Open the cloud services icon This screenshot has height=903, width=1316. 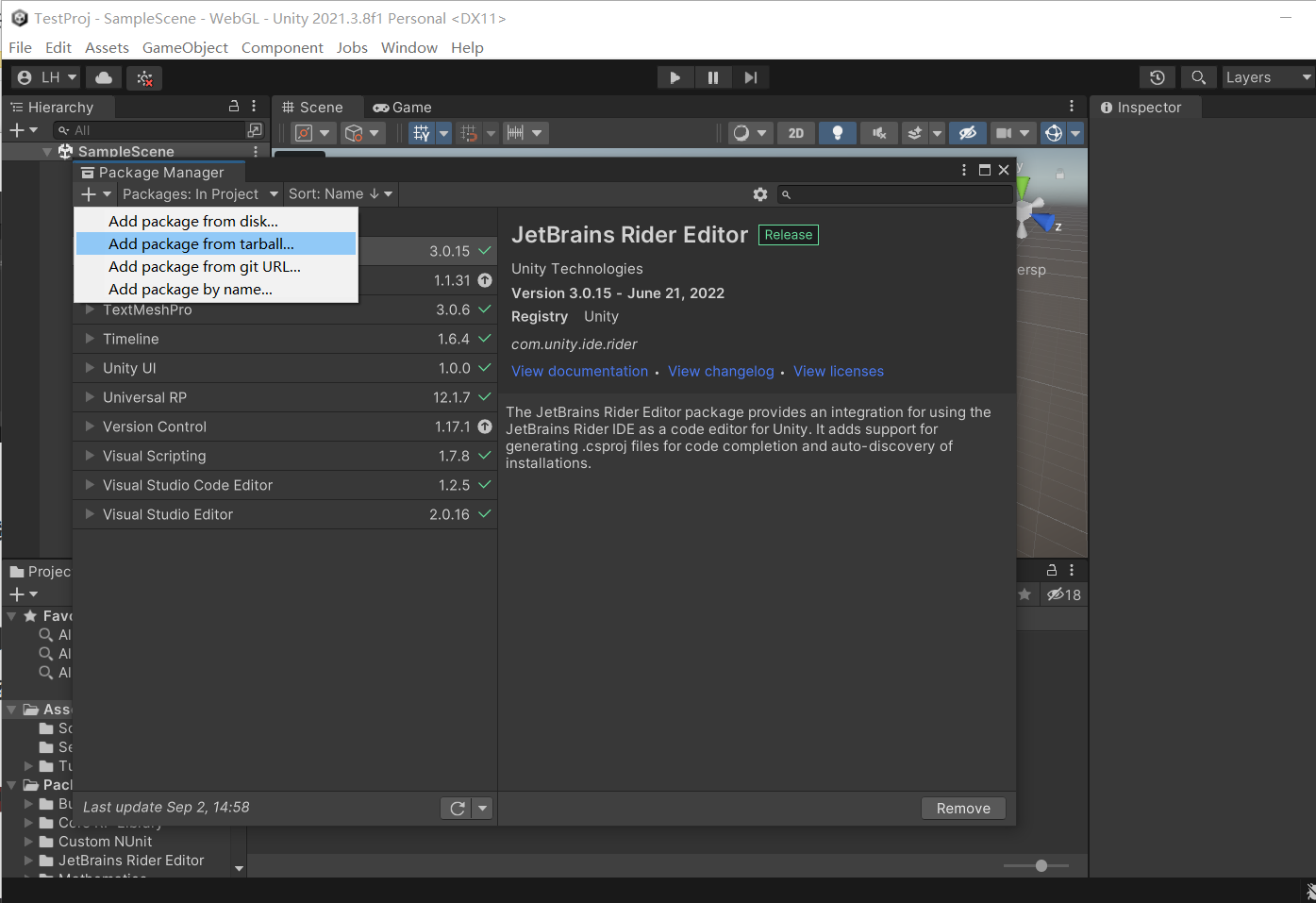pyautogui.click(x=104, y=77)
